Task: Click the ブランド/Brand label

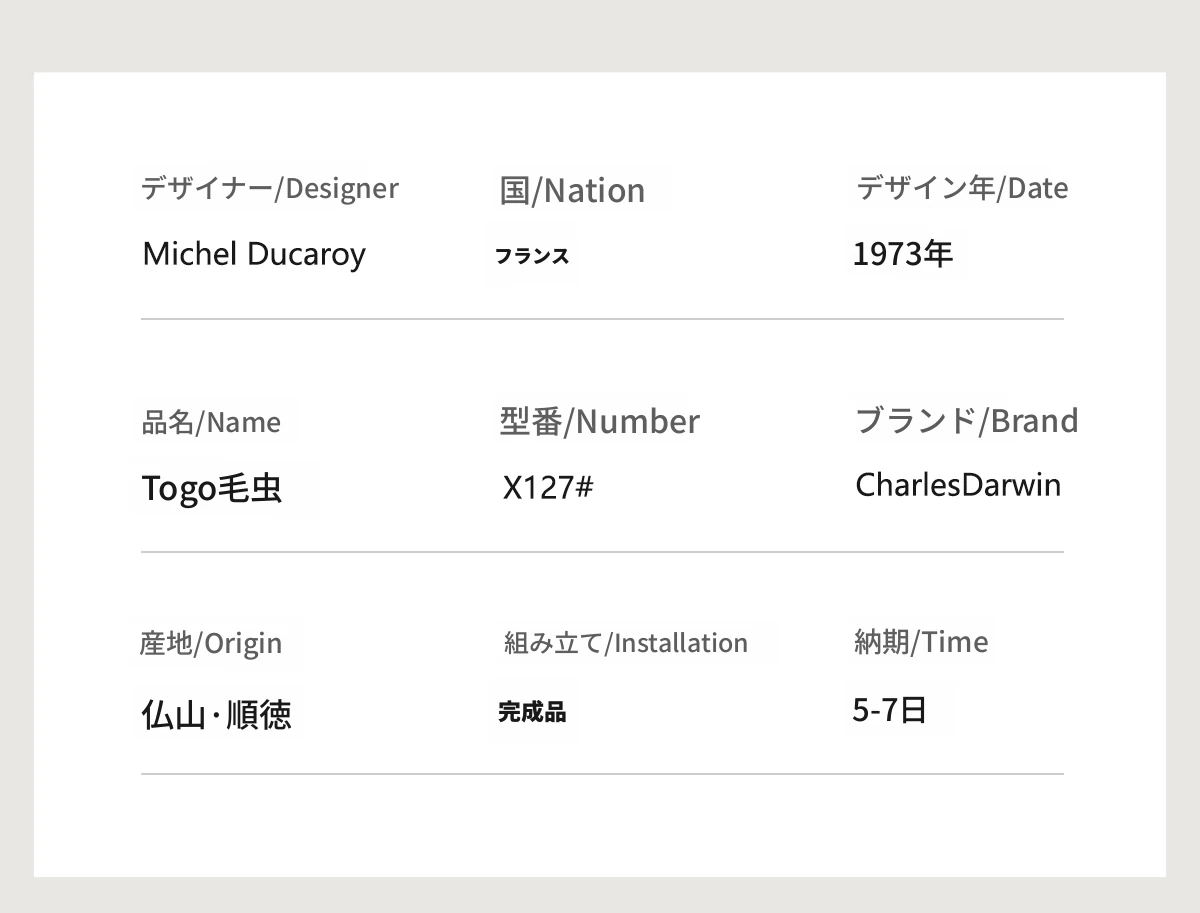Action: 966,421
